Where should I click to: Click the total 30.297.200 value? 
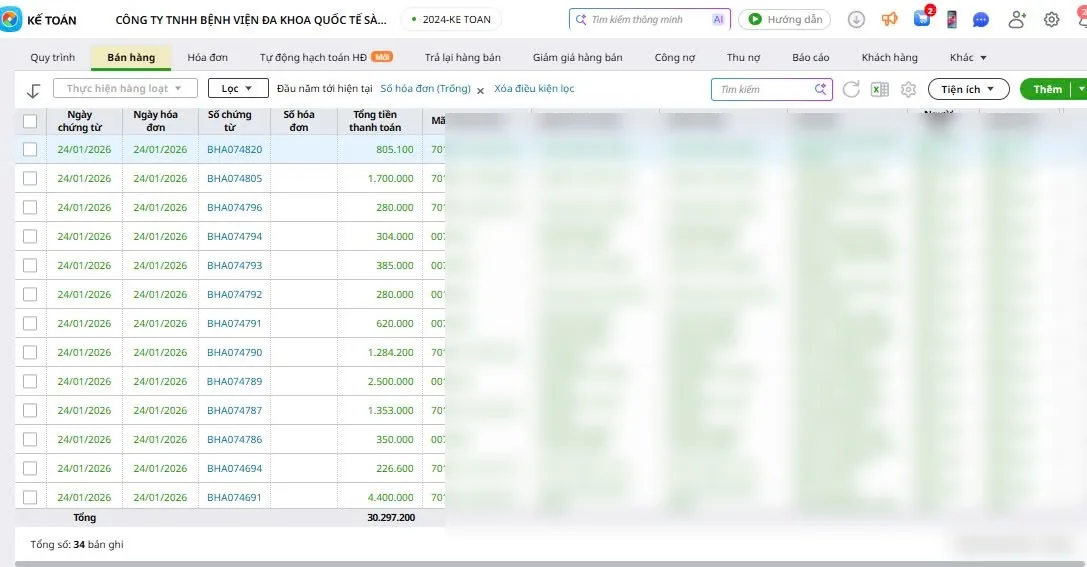point(391,517)
